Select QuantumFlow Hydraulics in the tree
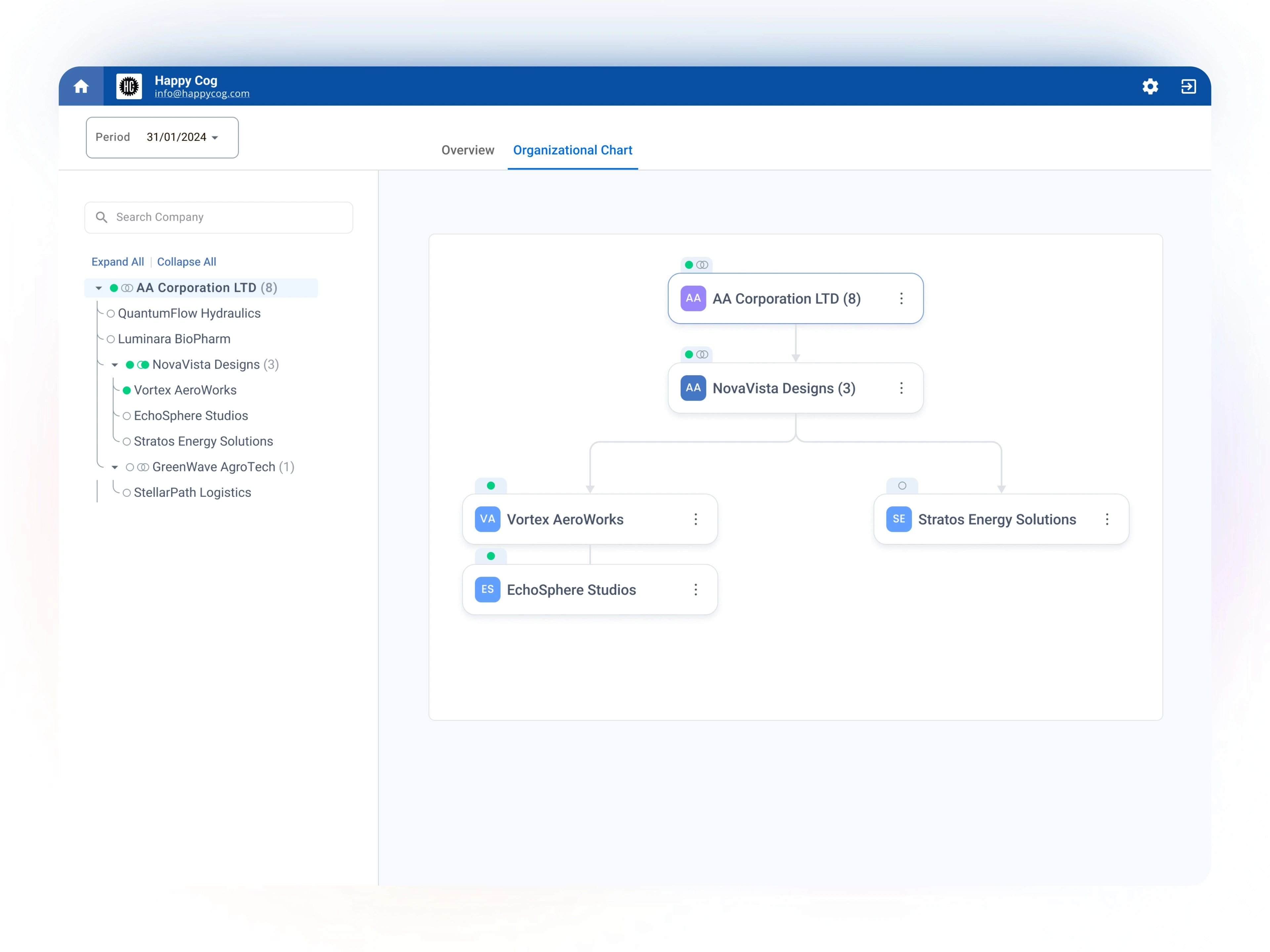Viewport: 1270px width, 952px height. tap(189, 313)
